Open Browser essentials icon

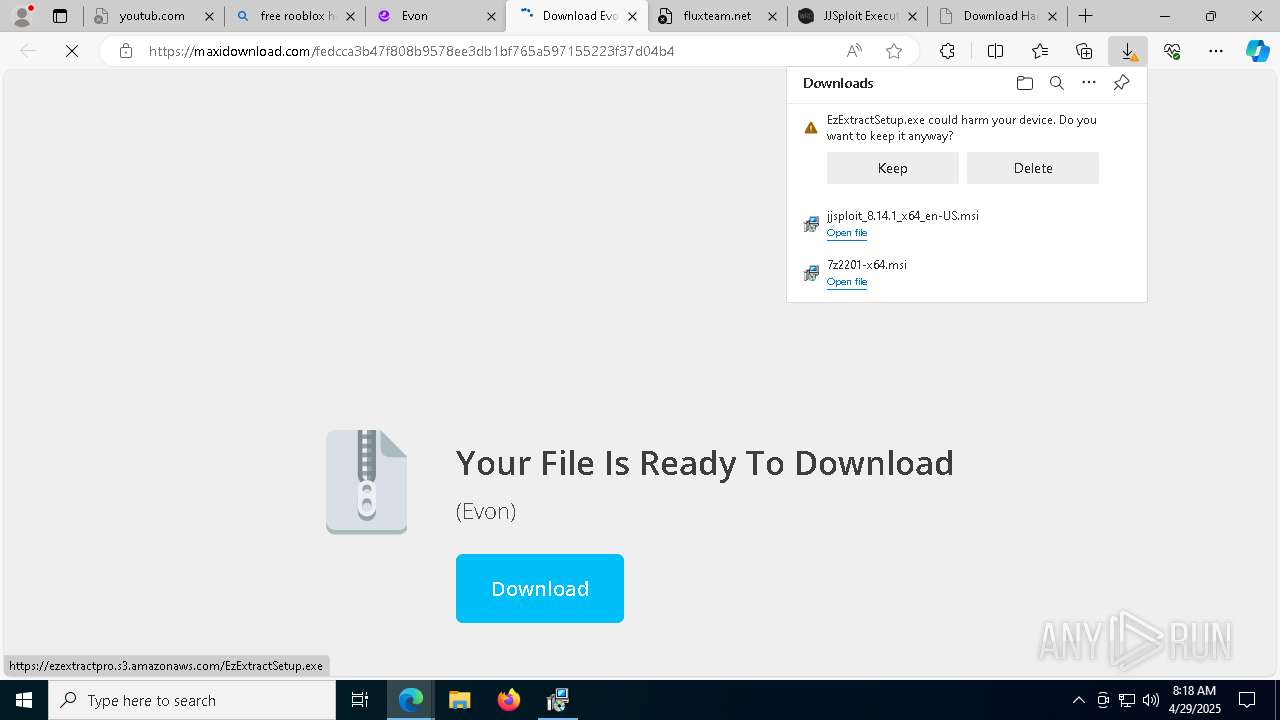1172,51
